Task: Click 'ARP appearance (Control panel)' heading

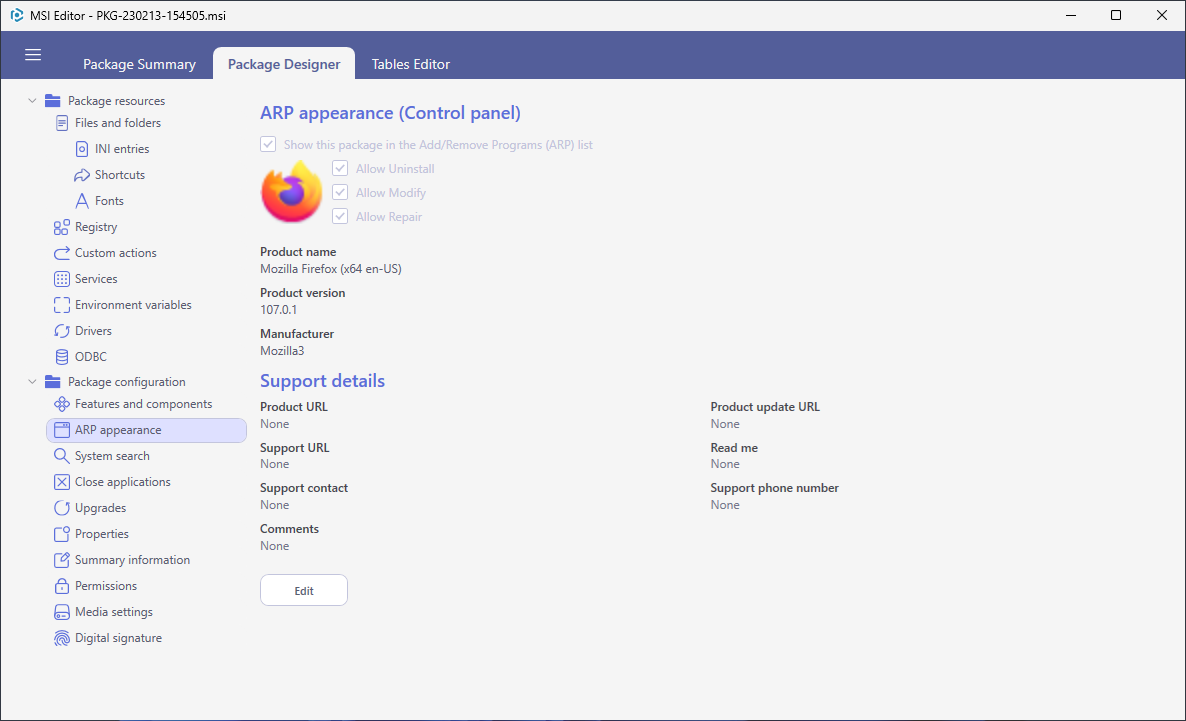Action: coord(390,113)
